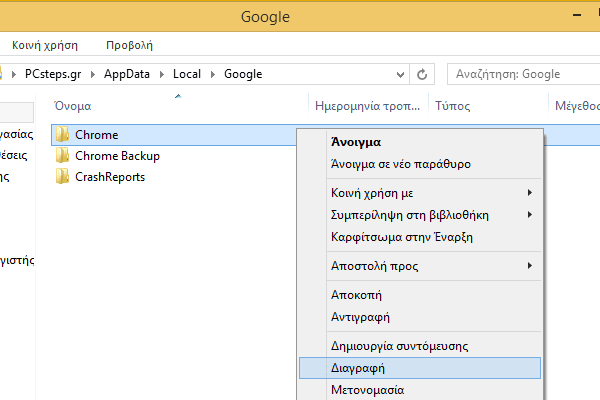Click the Chrome Backup folder icon
This screenshot has width=600, height=400.
coord(62,155)
